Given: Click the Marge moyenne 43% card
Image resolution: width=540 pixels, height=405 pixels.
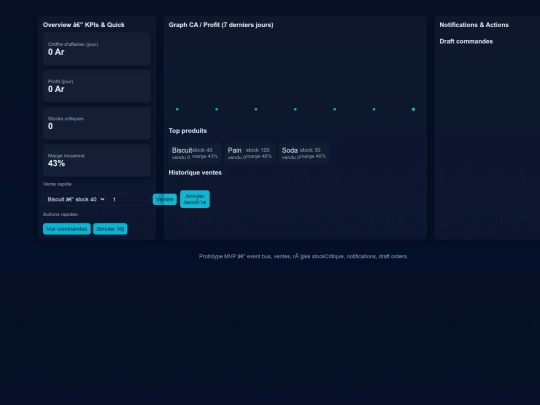Looking at the screenshot, I should 97,160.
